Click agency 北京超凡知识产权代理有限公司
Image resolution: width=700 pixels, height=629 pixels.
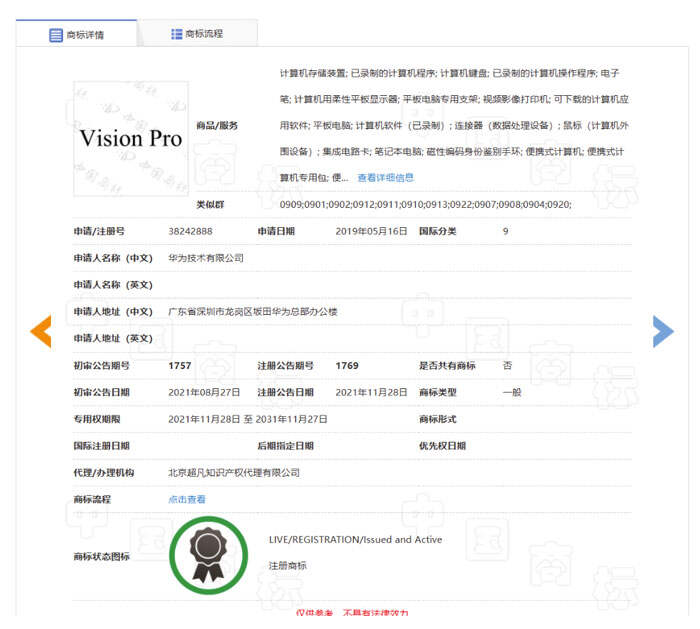pos(234,473)
